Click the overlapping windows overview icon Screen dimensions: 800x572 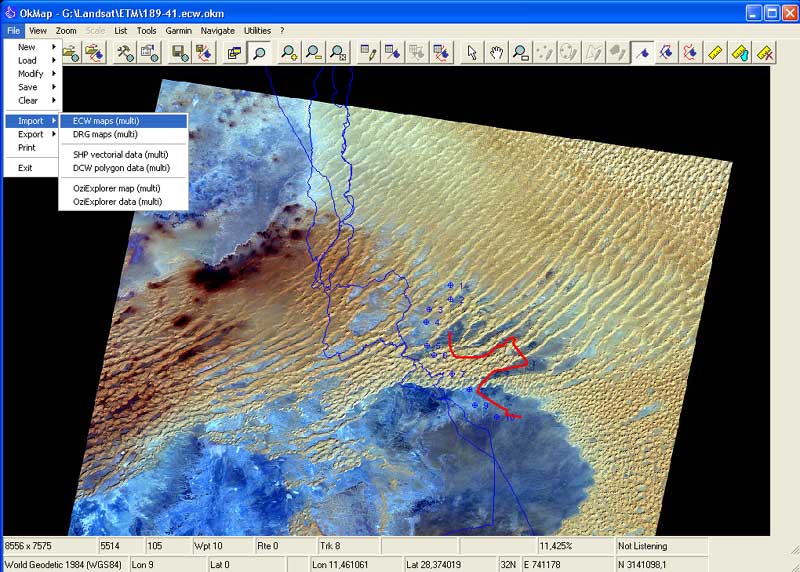[x=234, y=53]
